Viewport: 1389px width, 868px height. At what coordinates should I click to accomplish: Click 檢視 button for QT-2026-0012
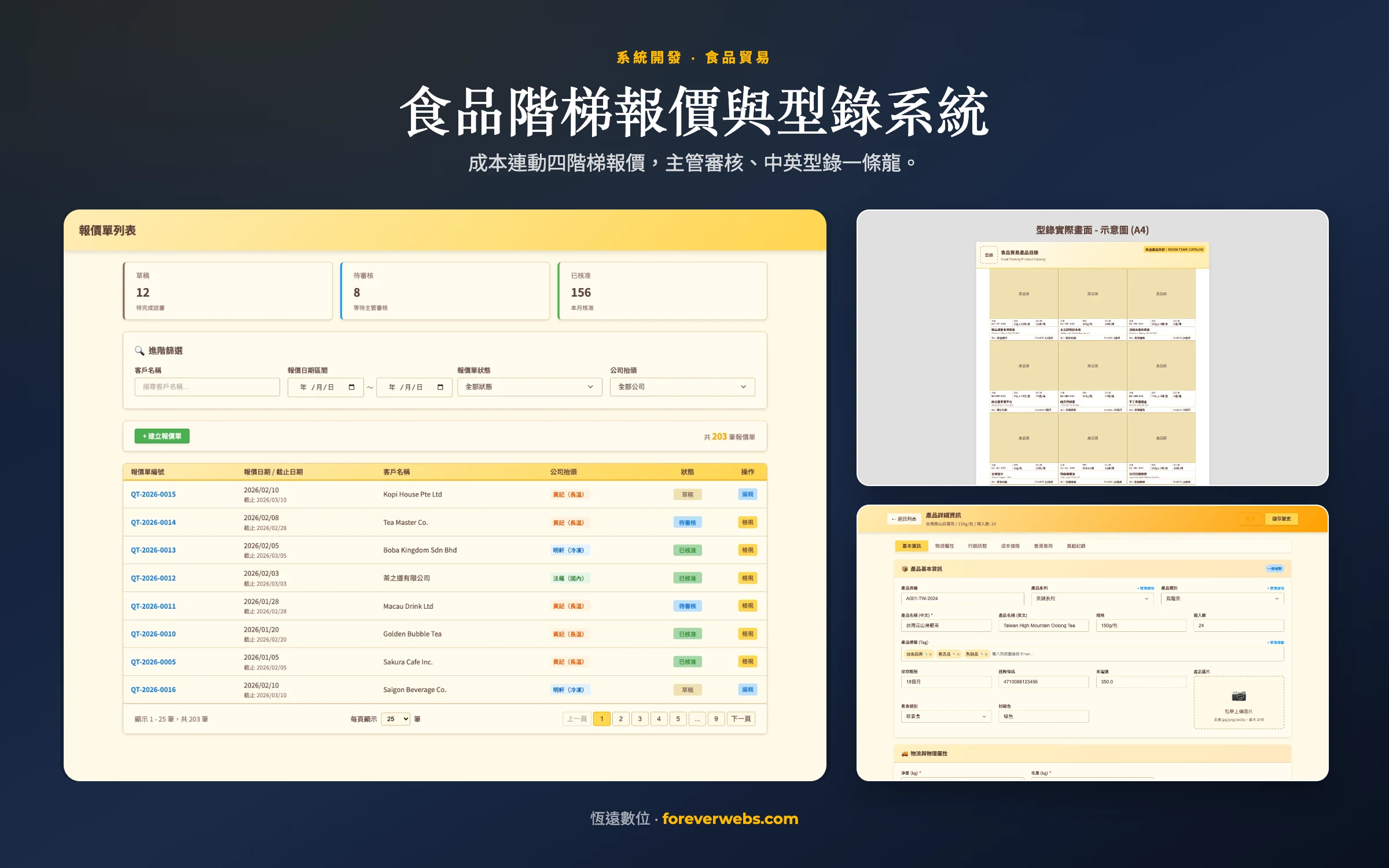point(748,578)
